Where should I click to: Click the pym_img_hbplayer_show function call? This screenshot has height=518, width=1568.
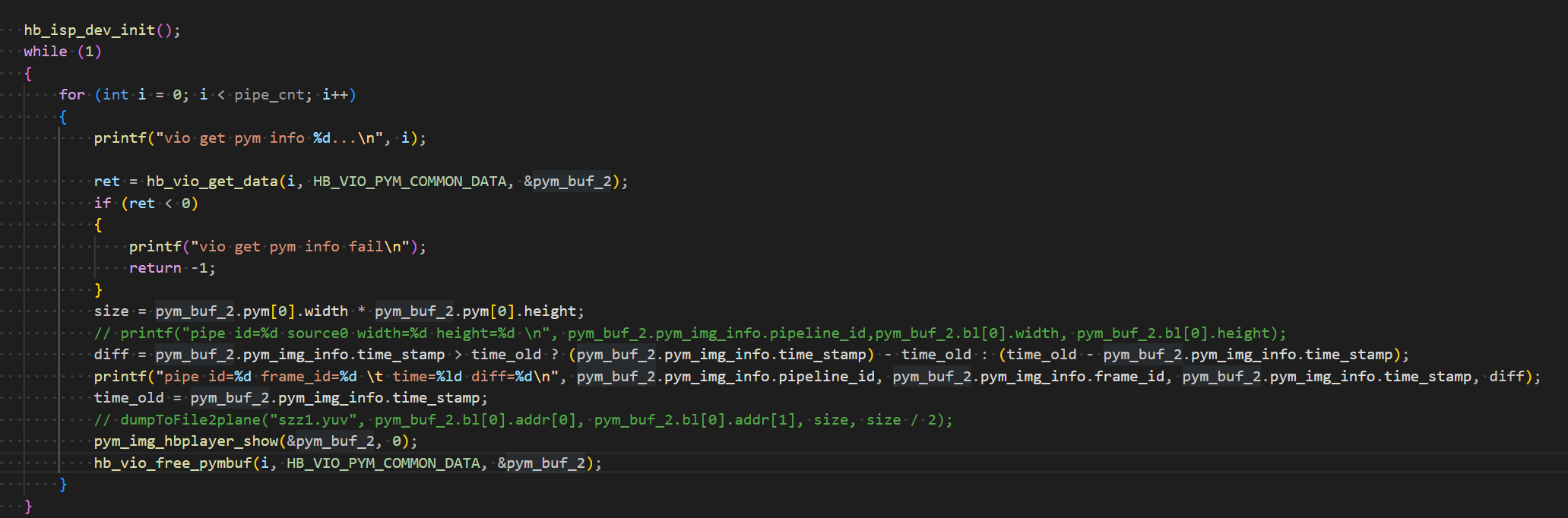pyautogui.click(x=185, y=441)
